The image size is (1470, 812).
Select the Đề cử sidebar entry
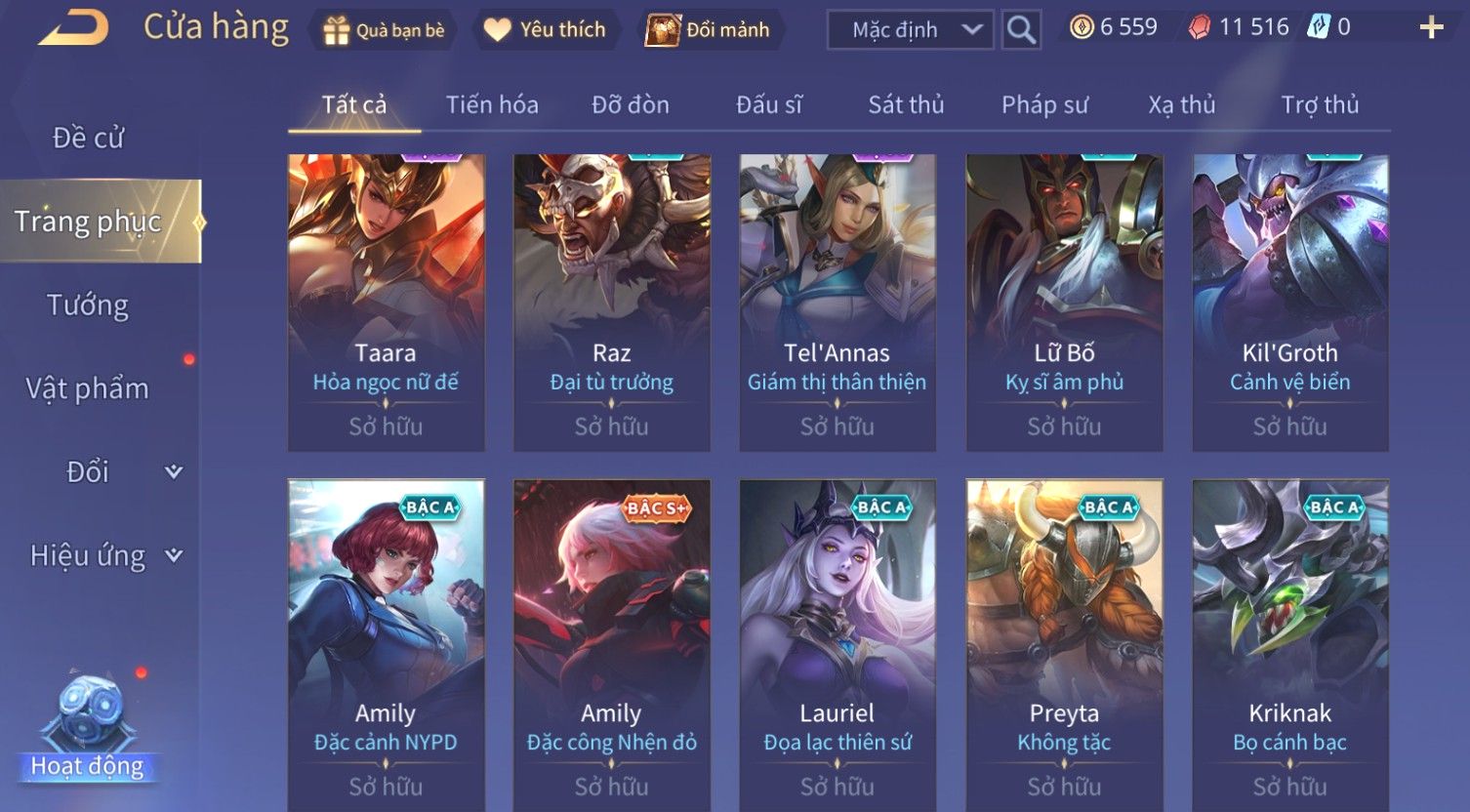[88, 138]
